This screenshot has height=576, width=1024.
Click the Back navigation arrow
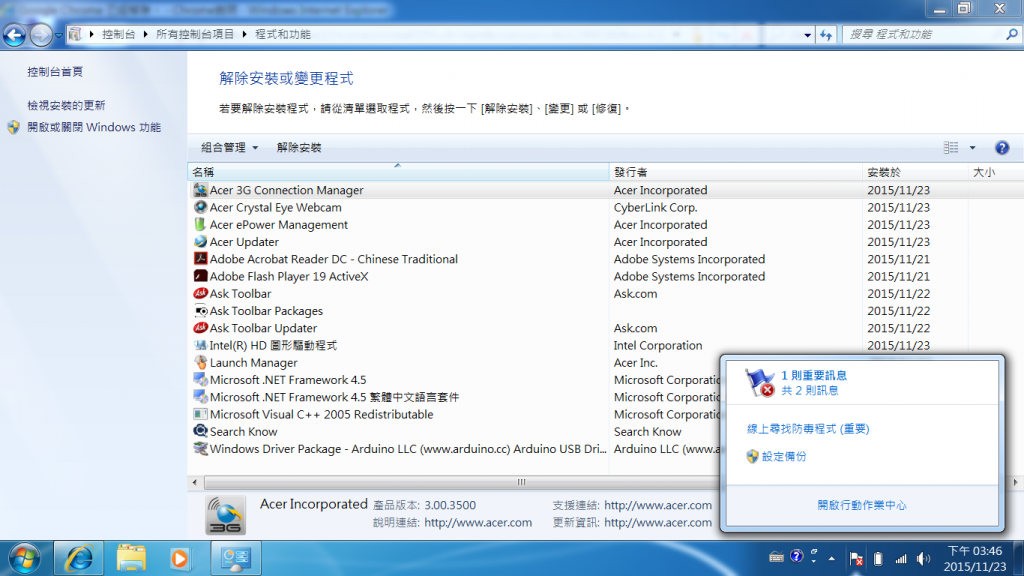pos(14,35)
